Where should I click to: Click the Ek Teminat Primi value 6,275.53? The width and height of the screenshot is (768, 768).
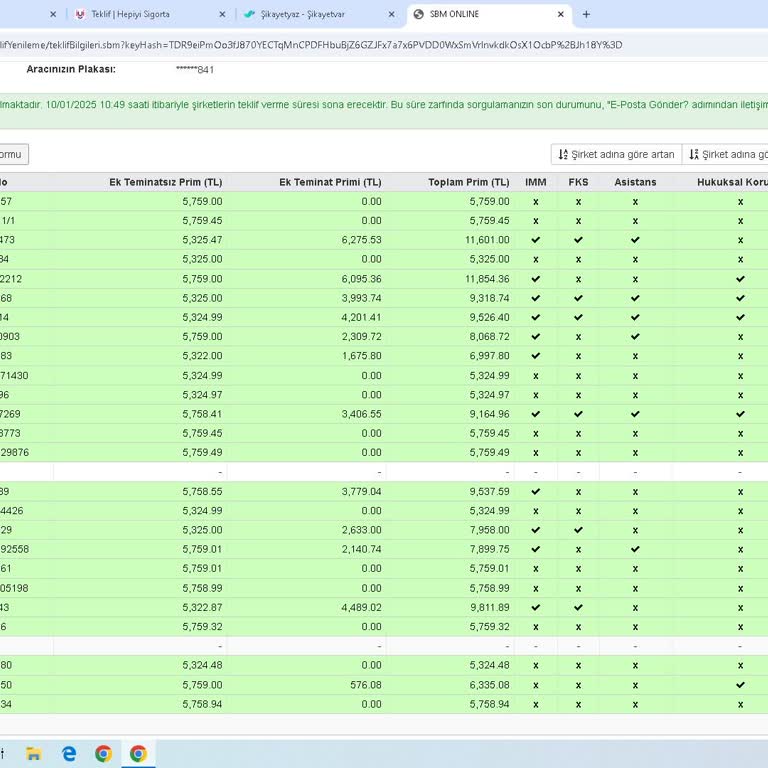(361, 240)
